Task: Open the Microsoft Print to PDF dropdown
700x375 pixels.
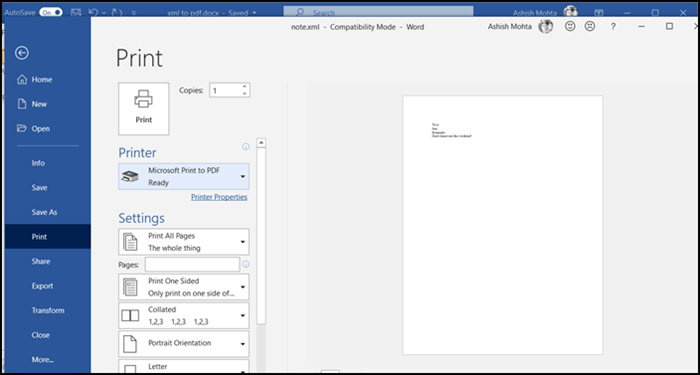Action: click(184, 176)
